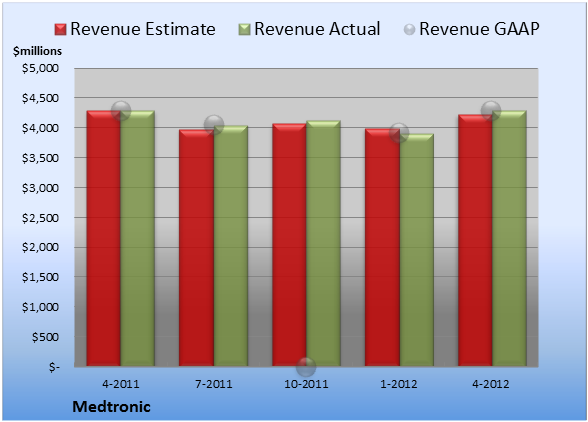This screenshot has height=422, width=588.
Task: Click the '1-2012' category label
Action: [399, 384]
